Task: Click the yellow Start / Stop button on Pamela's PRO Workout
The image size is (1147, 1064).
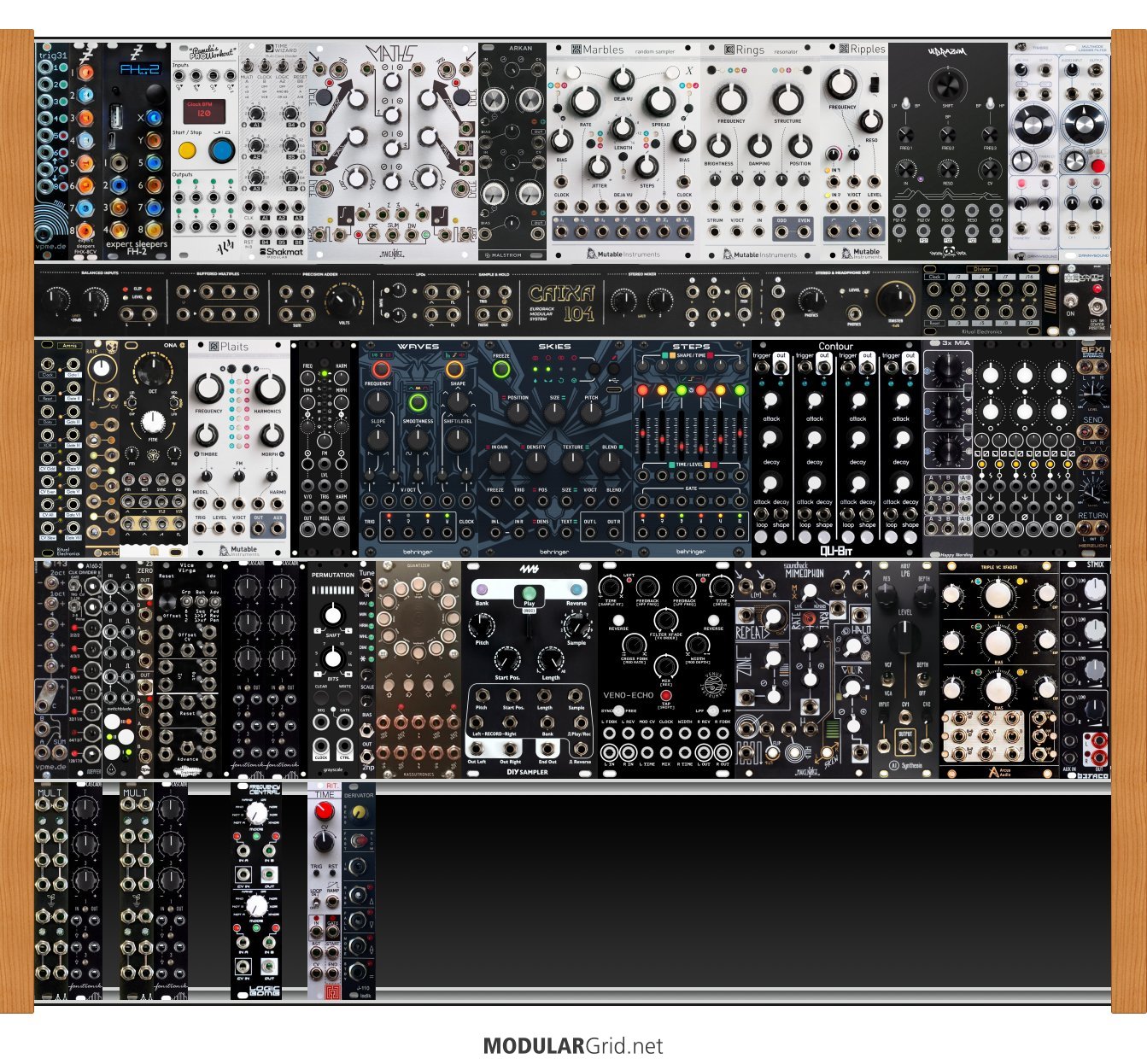Action: point(187,151)
